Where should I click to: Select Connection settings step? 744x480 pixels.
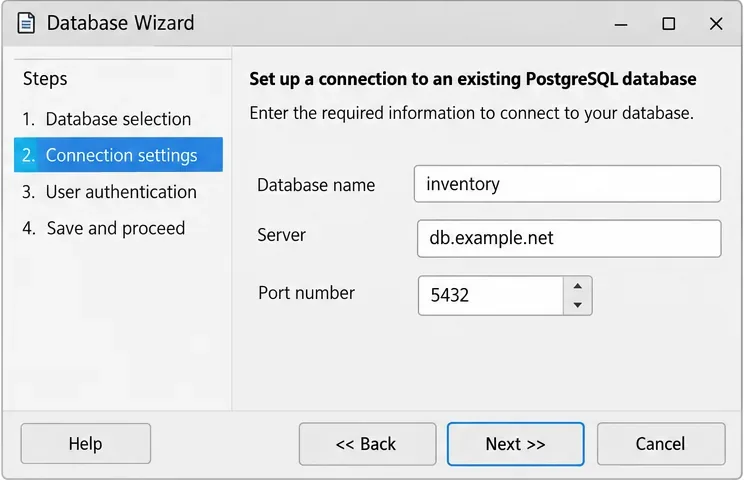(118, 155)
